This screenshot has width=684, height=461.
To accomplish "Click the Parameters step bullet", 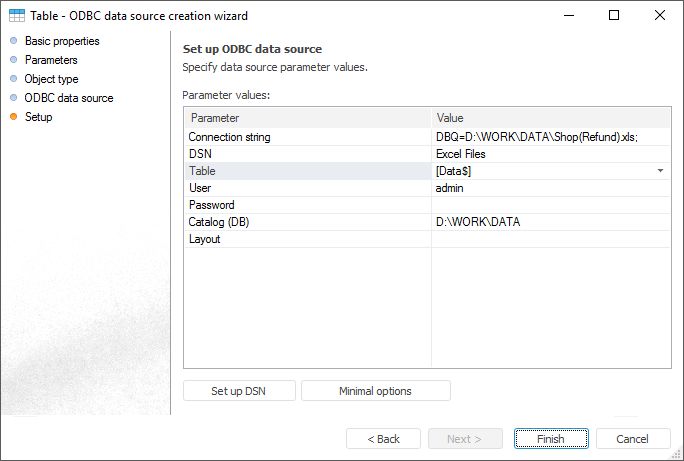I will [14, 60].
